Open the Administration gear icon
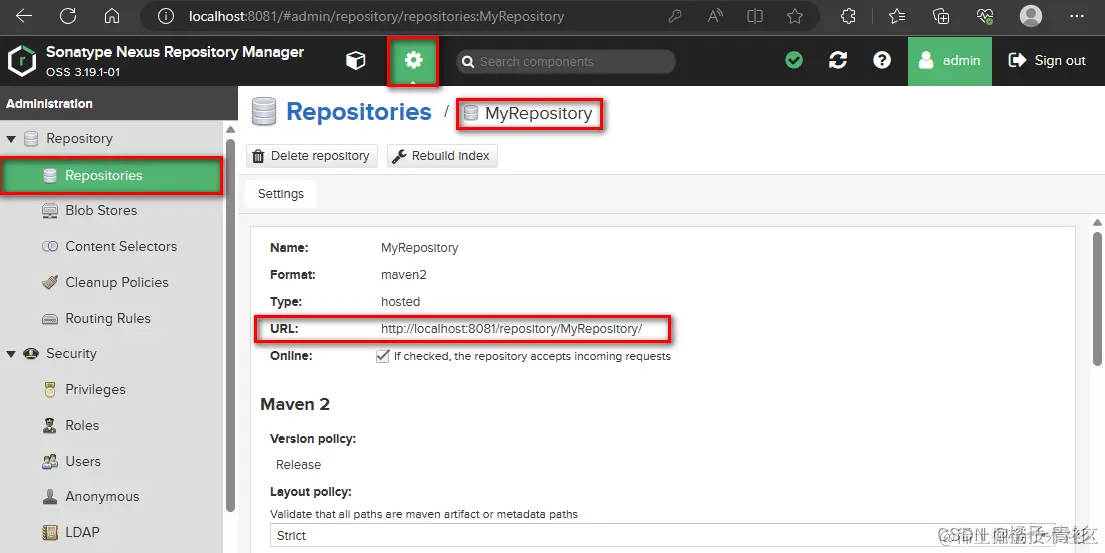The image size is (1105, 553). click(413, 61)
